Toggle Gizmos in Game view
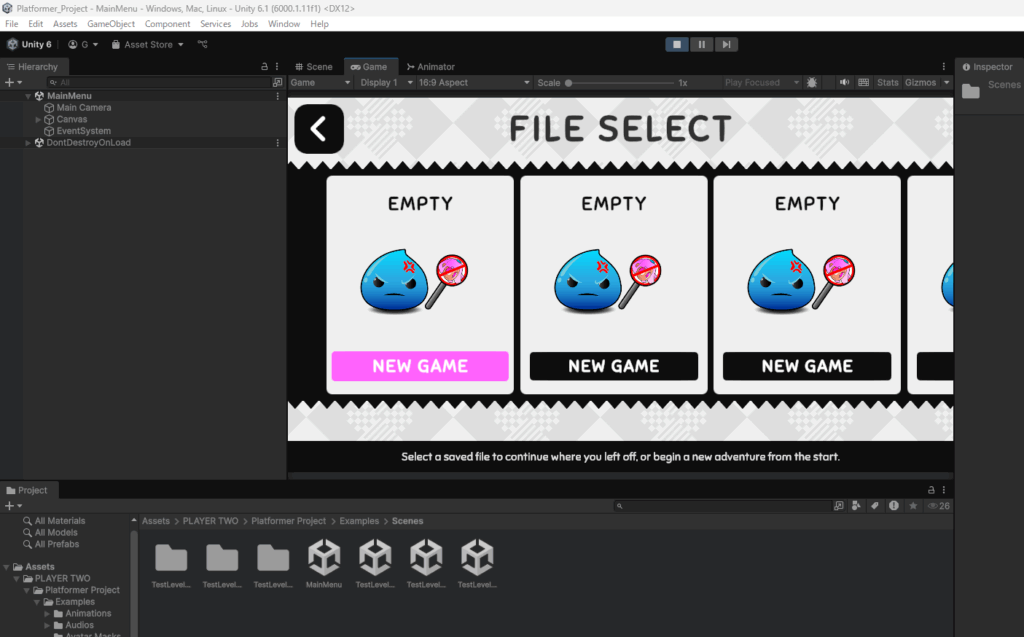Image resolution: width=1024 pixels, height=637 pixels. (x=920, y=82)
